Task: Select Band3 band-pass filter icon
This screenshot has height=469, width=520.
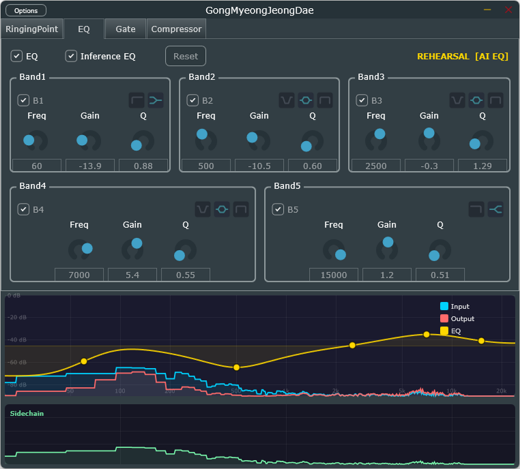Action: tap(496, 100)
